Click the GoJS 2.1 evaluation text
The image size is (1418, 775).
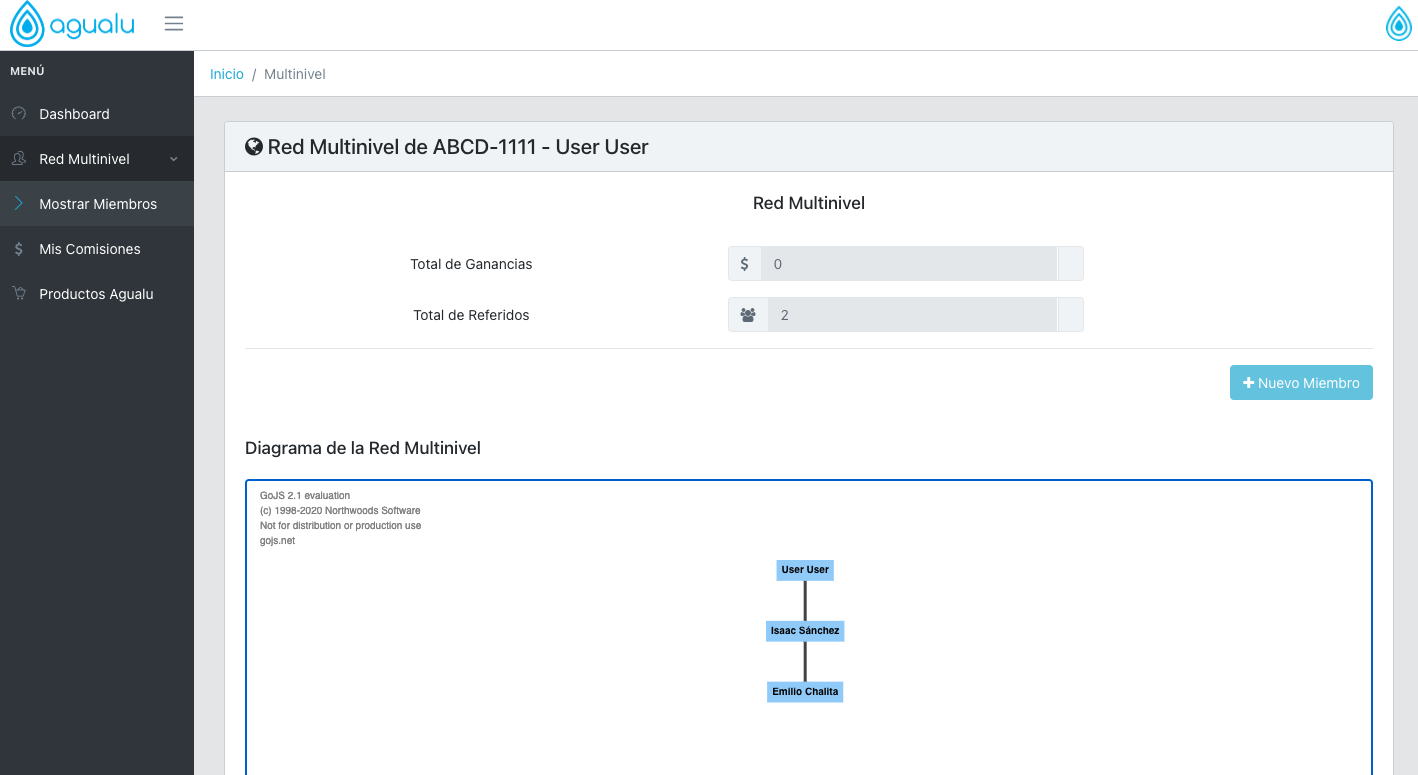coord(305,496)
